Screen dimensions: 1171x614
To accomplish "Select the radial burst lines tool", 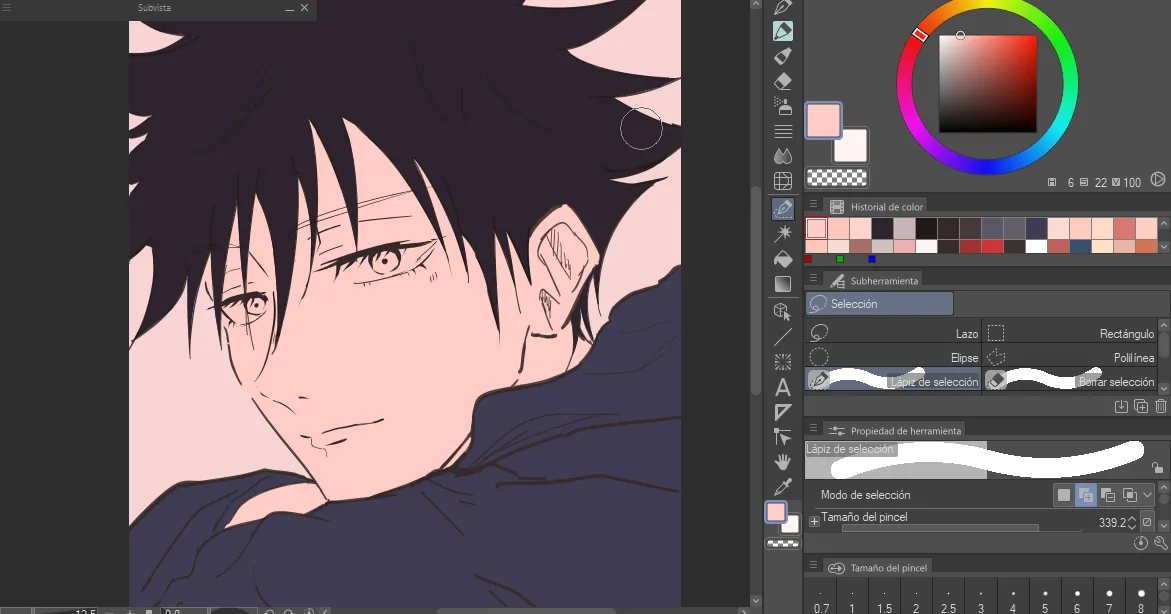I will pyautogui.click(x=783, y=362).
